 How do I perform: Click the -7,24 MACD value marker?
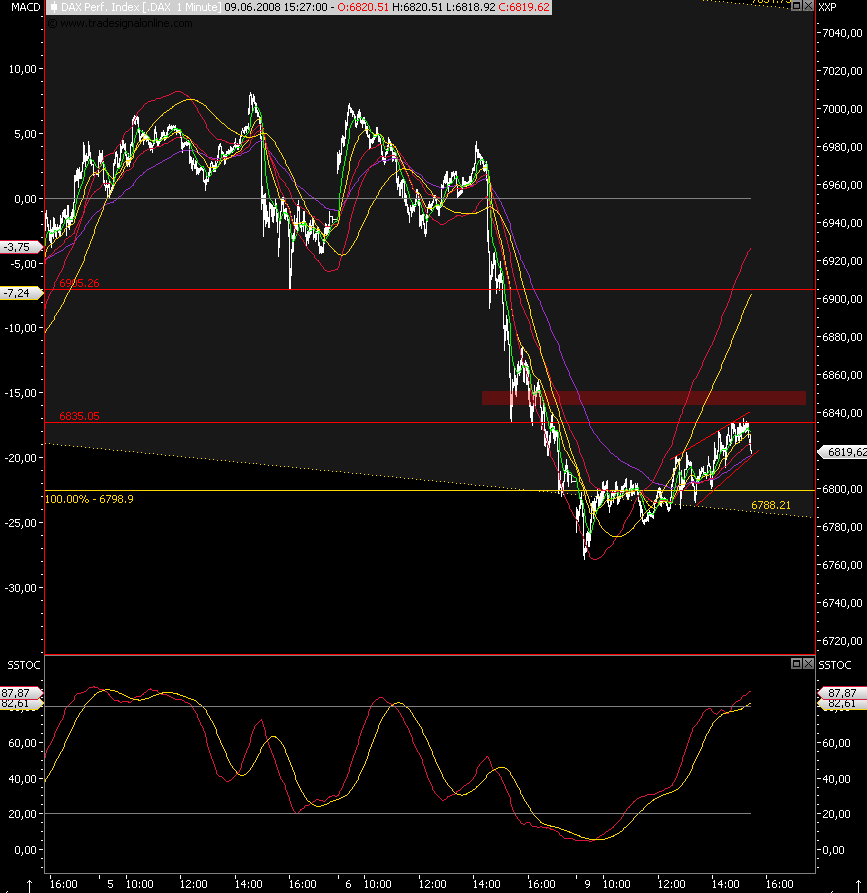click(21, 293)
